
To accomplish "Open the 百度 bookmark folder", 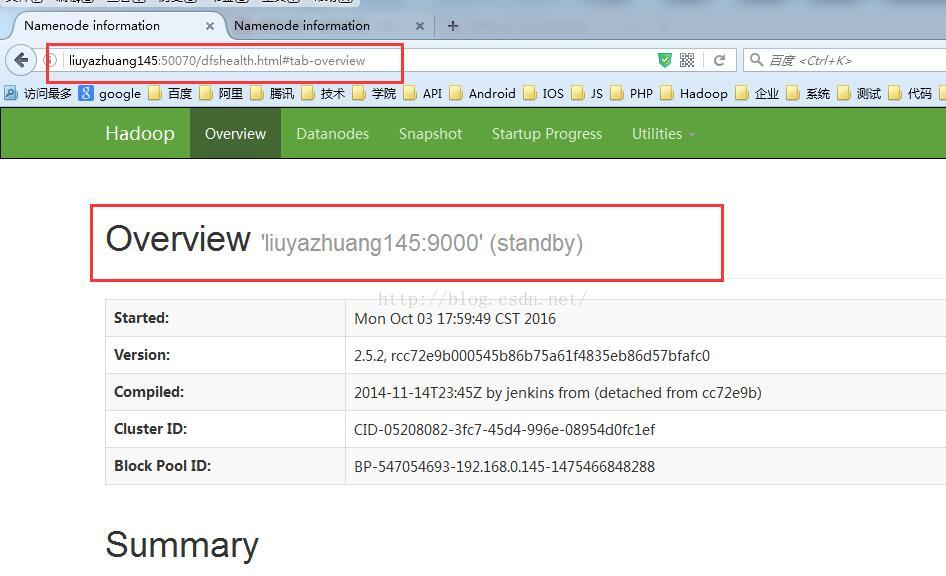I will [170, 93].
